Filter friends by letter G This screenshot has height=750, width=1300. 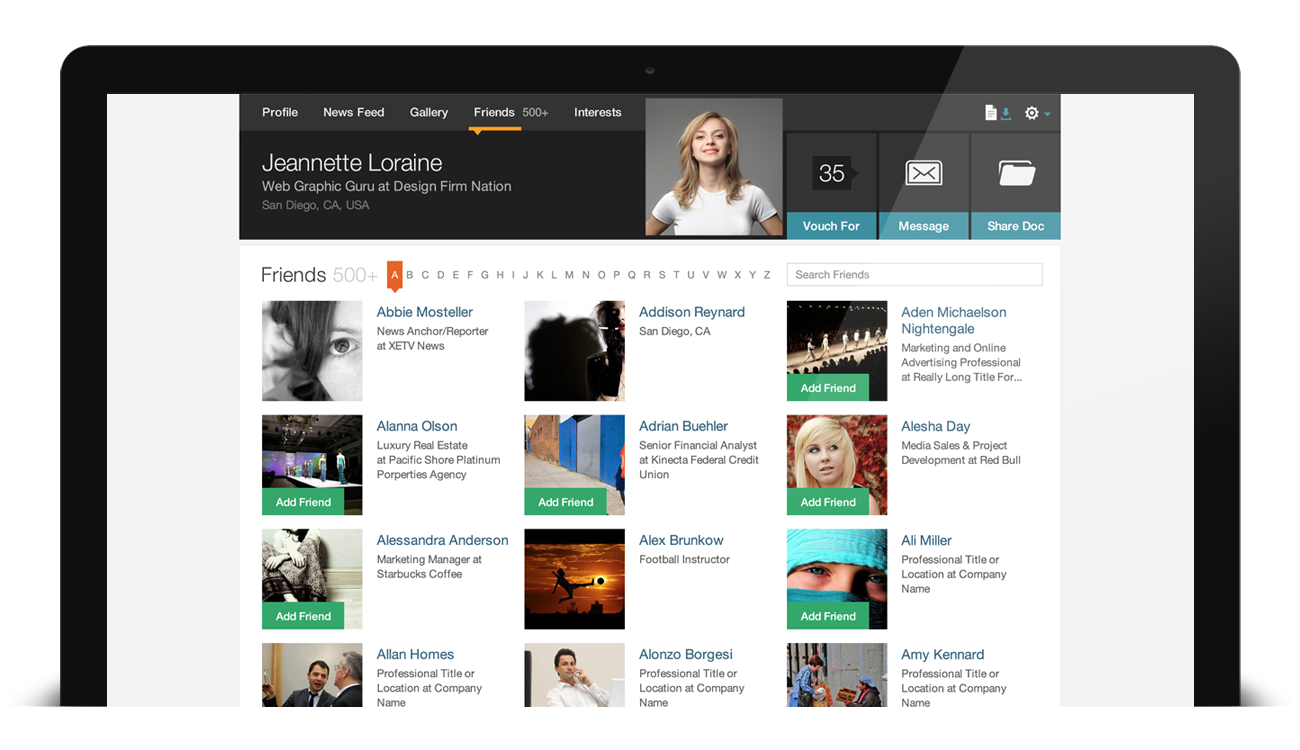pyautogui.click(x=485, y=275)
